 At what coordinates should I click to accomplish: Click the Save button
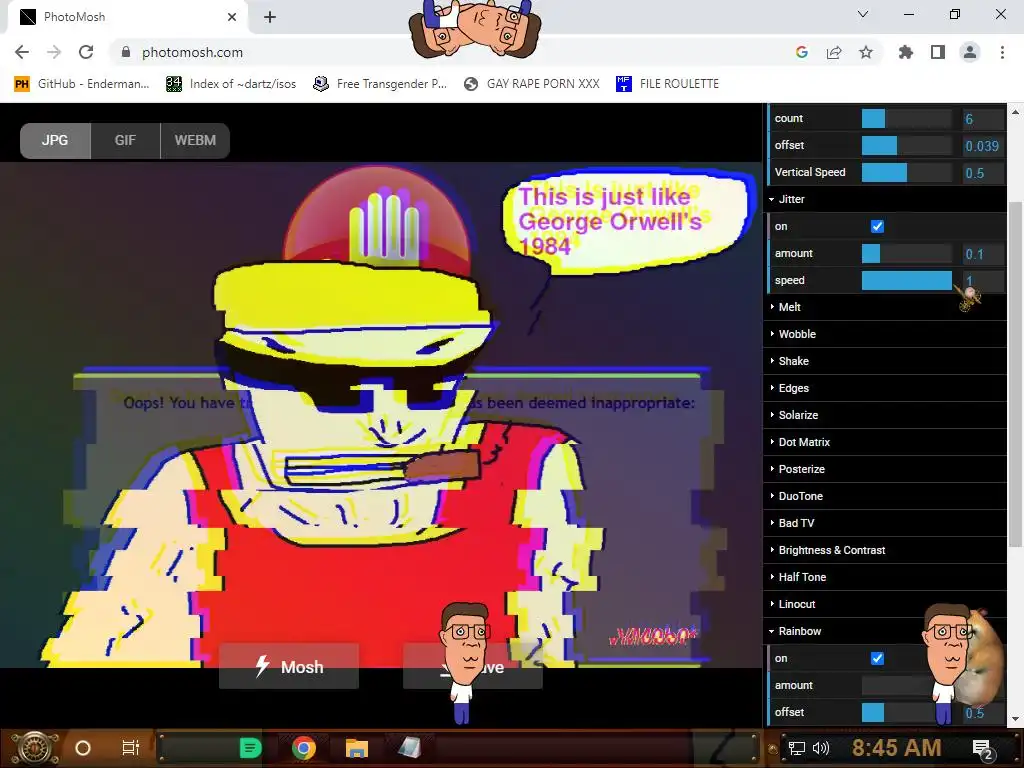[473, 667]
